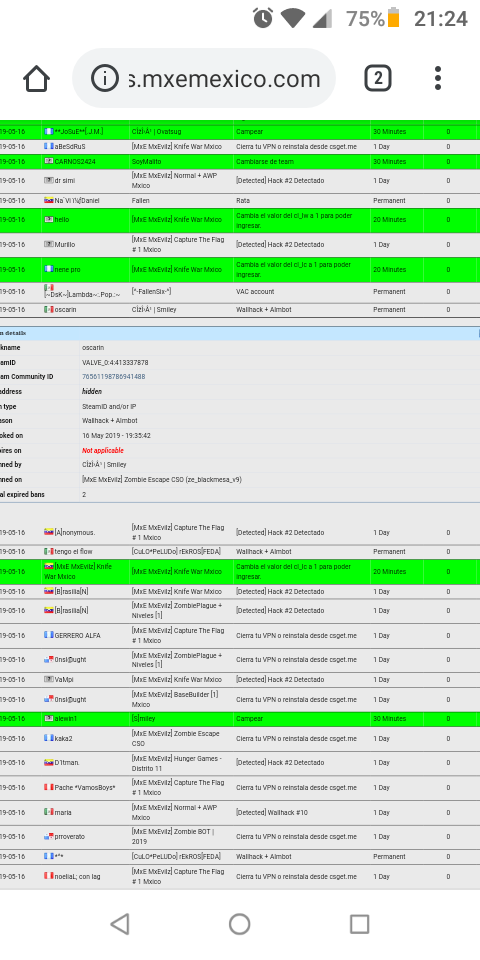This screenshot has height=960, width=480.
Task: Tap the mxemexico.com address bar
Action: [x=204, y=78]
